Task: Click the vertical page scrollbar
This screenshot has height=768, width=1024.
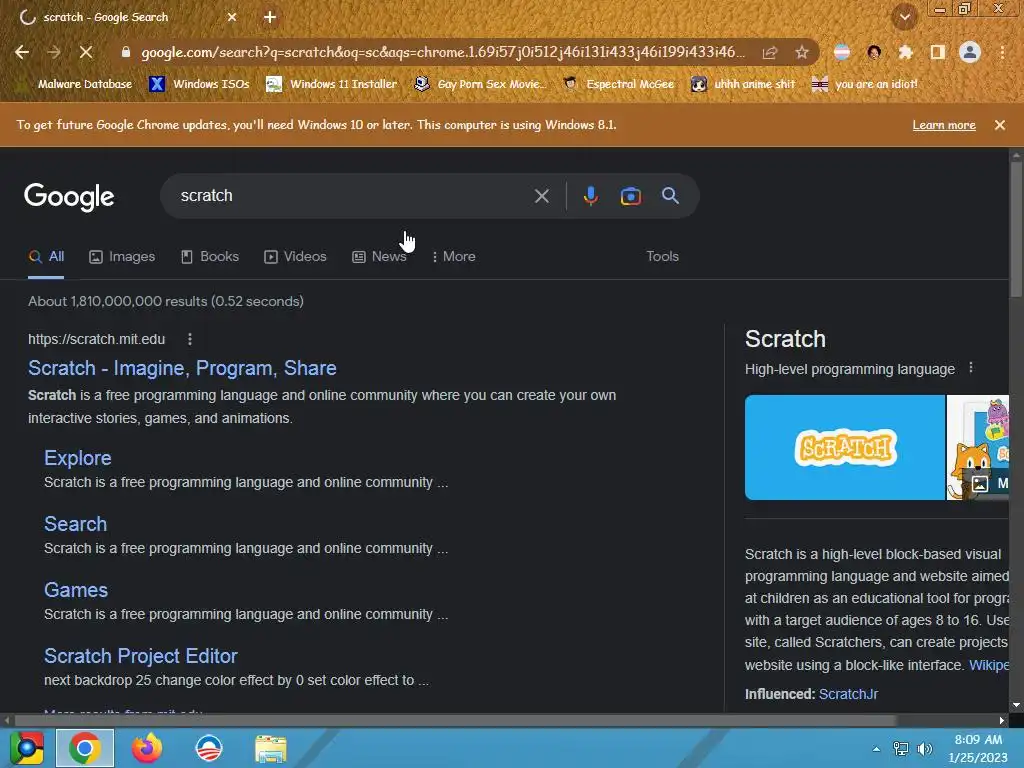Action: [x=1016, y=229]
